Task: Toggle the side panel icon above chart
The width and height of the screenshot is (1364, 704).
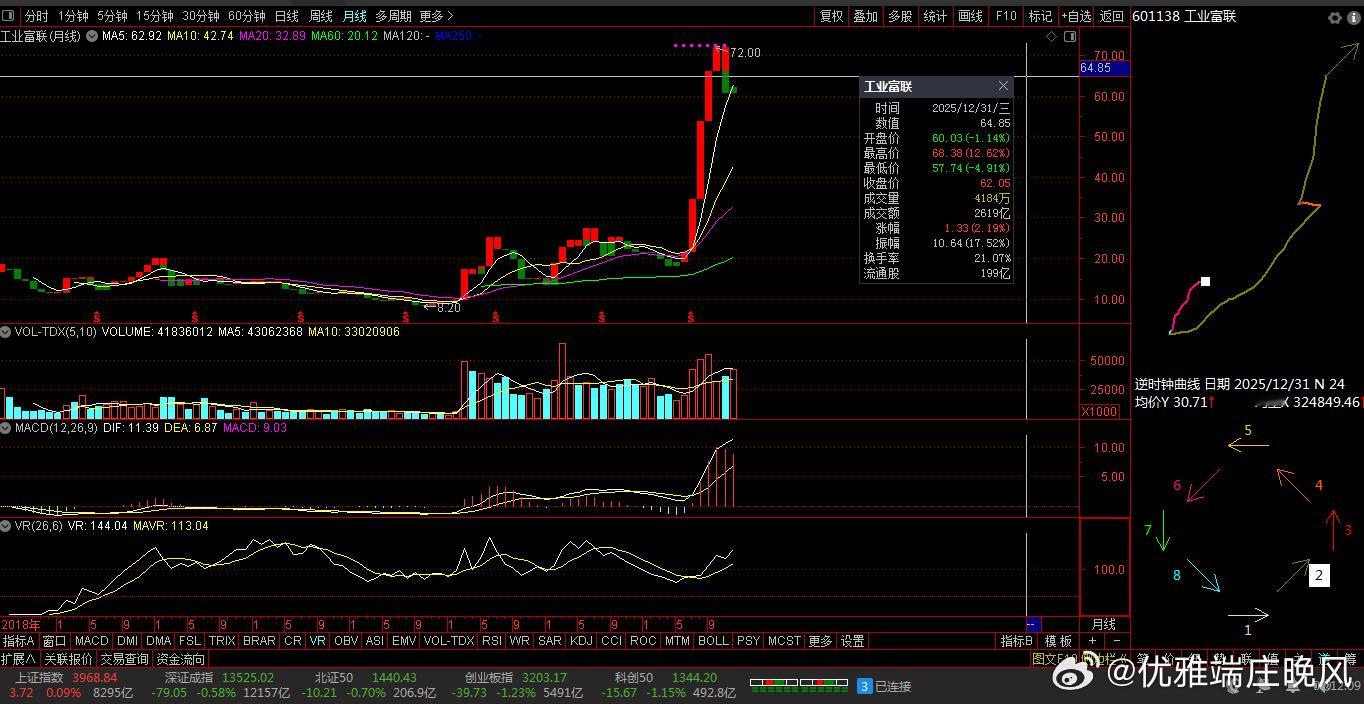Action: tap(1070, 36)
